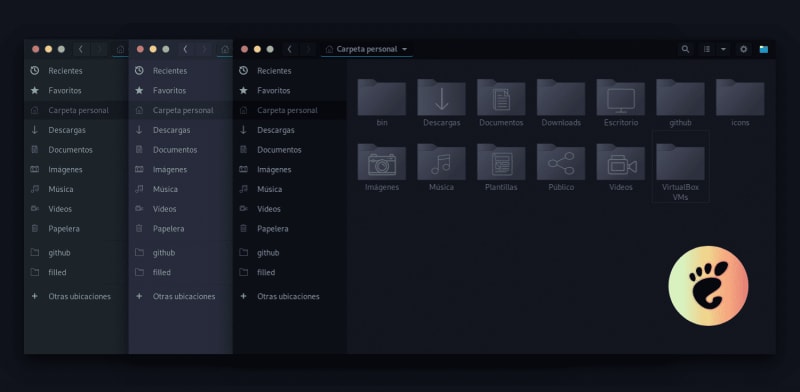Go back in the middle window
This screenshot has width=800, height=392.
pos(185,49)
